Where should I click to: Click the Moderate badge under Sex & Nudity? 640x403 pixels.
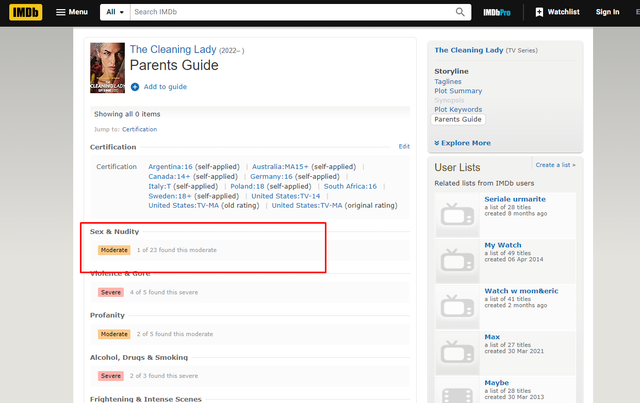click(114, 250)
